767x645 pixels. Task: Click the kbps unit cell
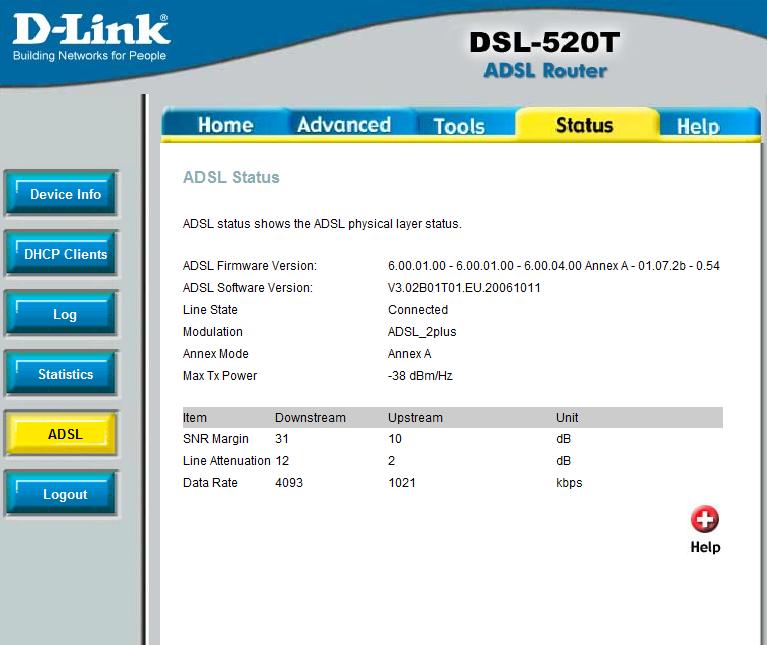[569, 483]
